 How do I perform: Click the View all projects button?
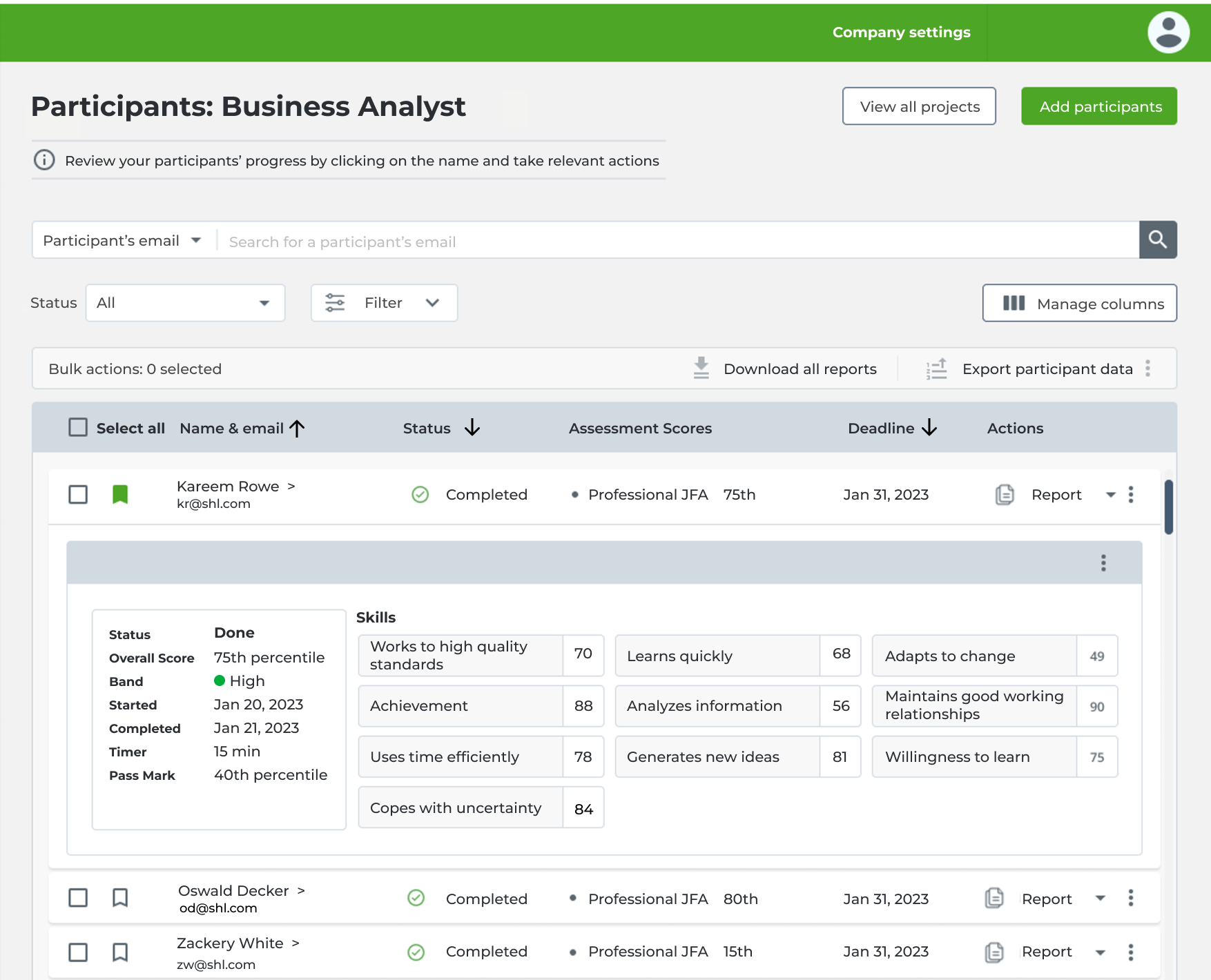pyautogui.click(x=918, y=106)
